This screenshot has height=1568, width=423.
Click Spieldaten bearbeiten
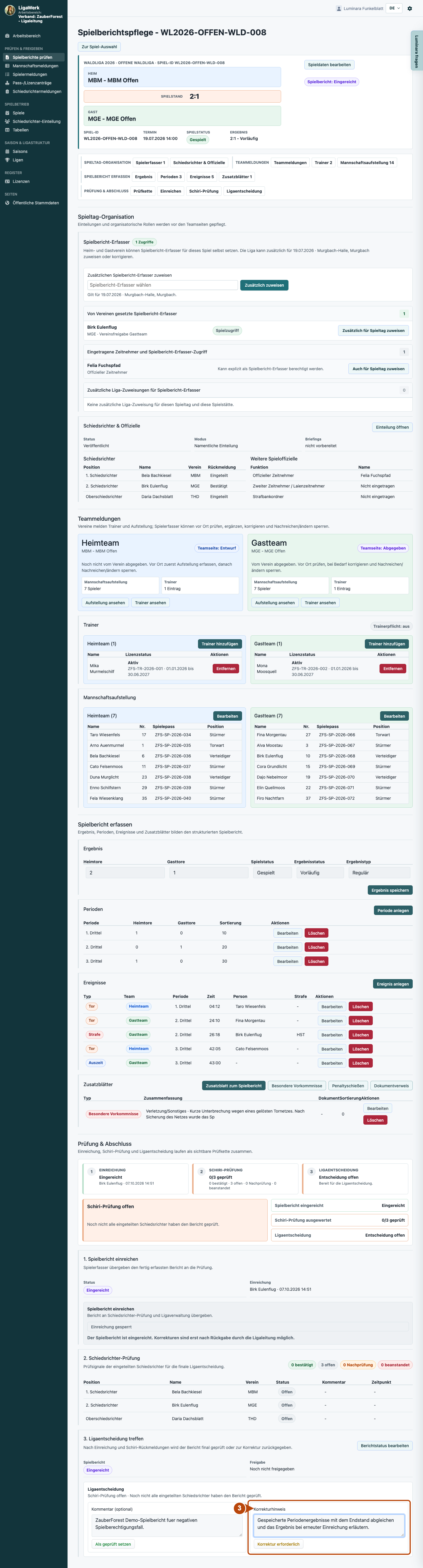pos(329,64)
